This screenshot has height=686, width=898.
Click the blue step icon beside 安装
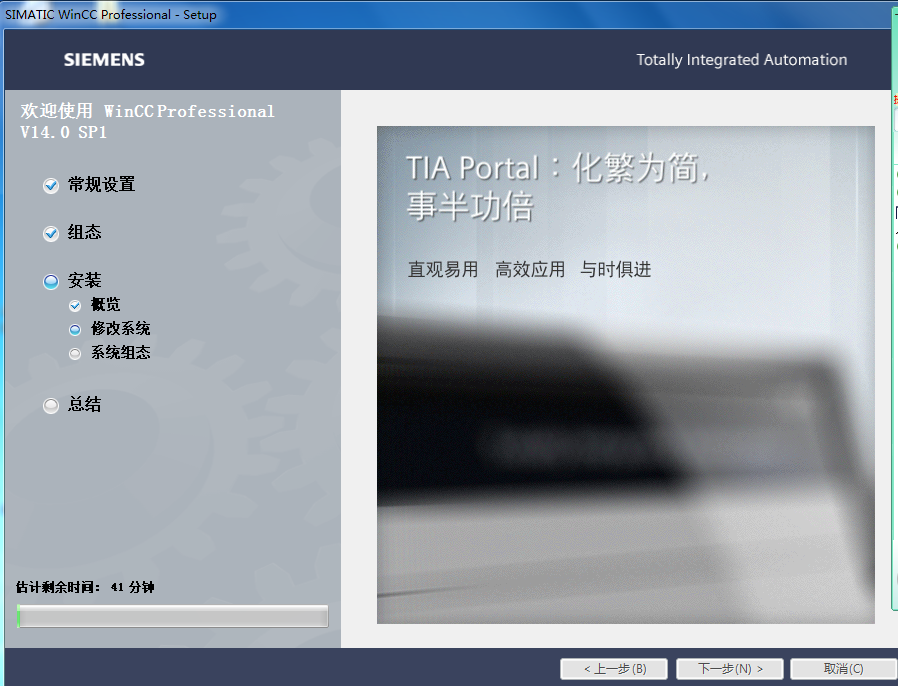(x=51, y=282)
